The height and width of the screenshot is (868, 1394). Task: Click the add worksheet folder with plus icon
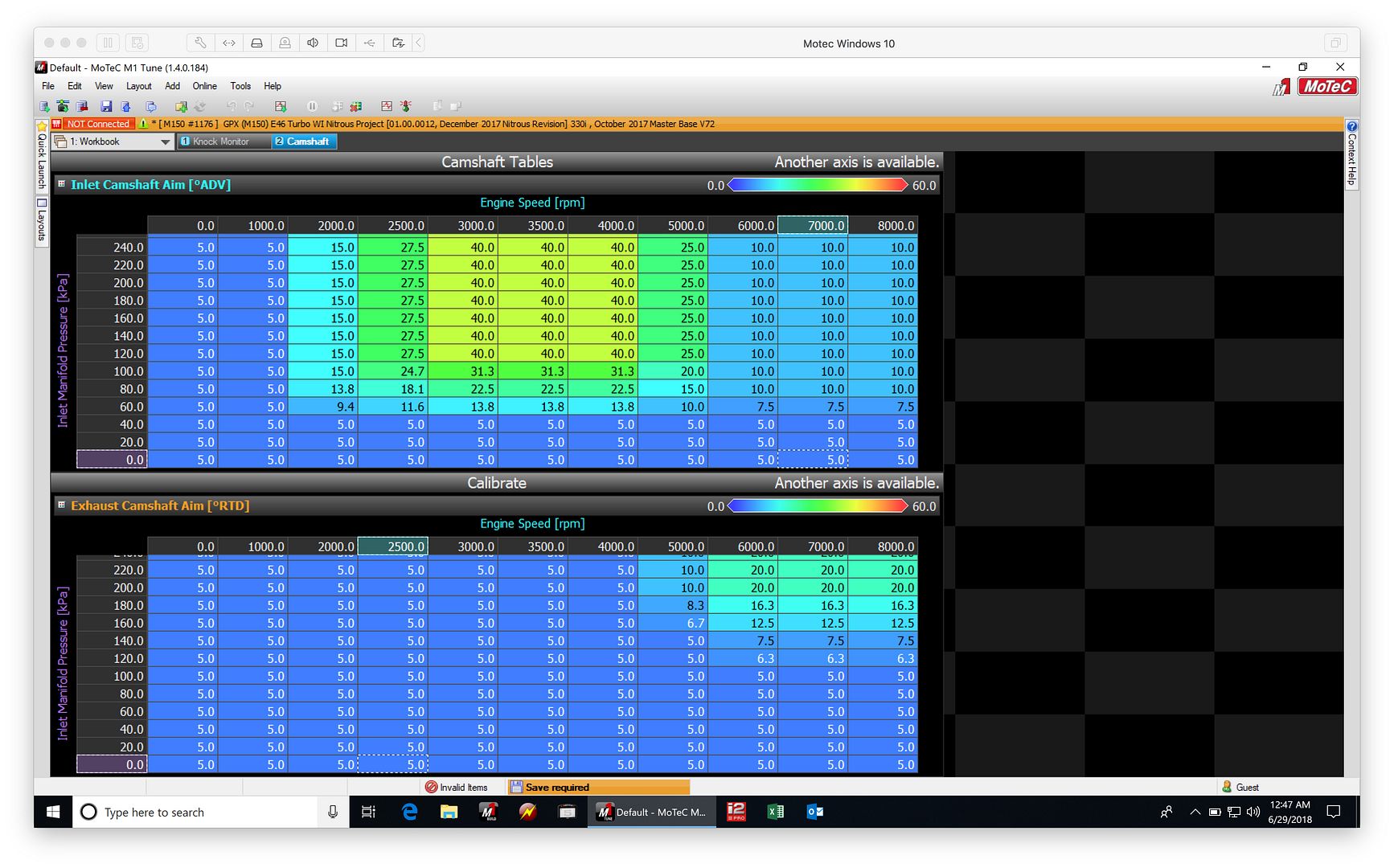click(181, 106)
